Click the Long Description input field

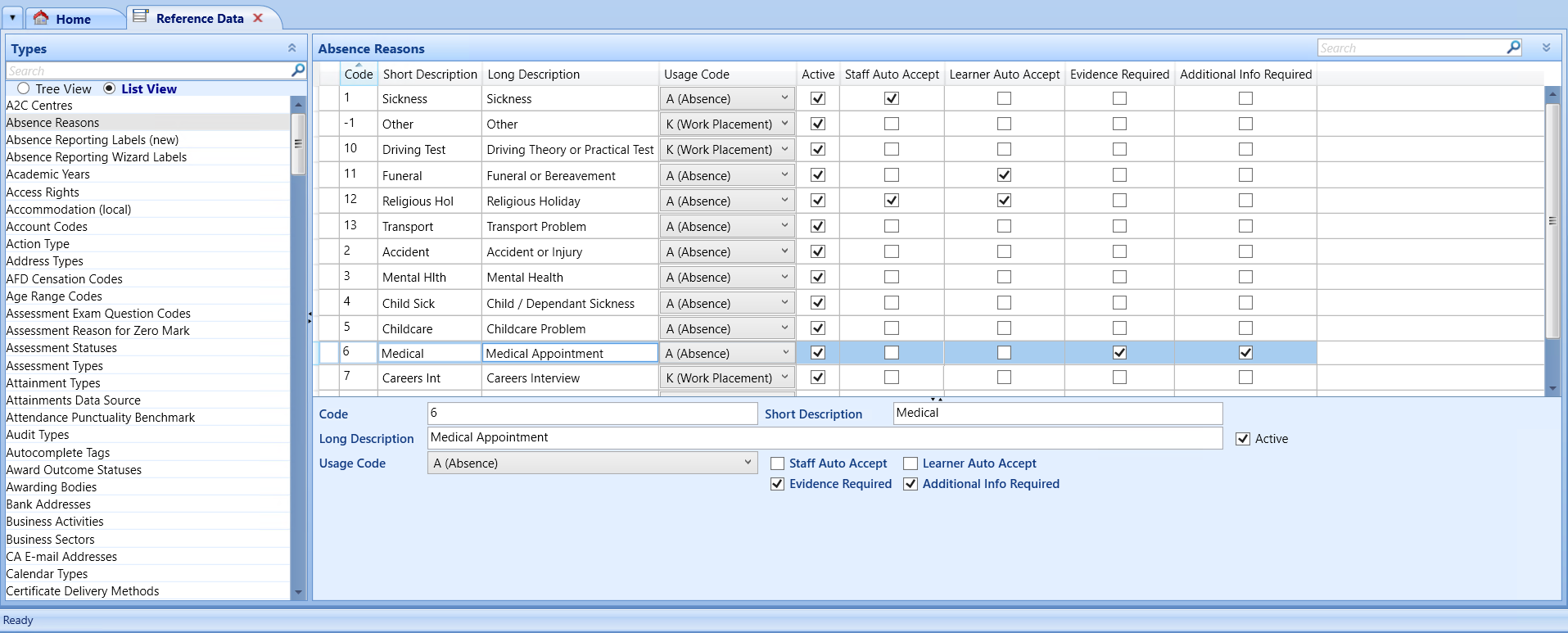pos(824,438)
